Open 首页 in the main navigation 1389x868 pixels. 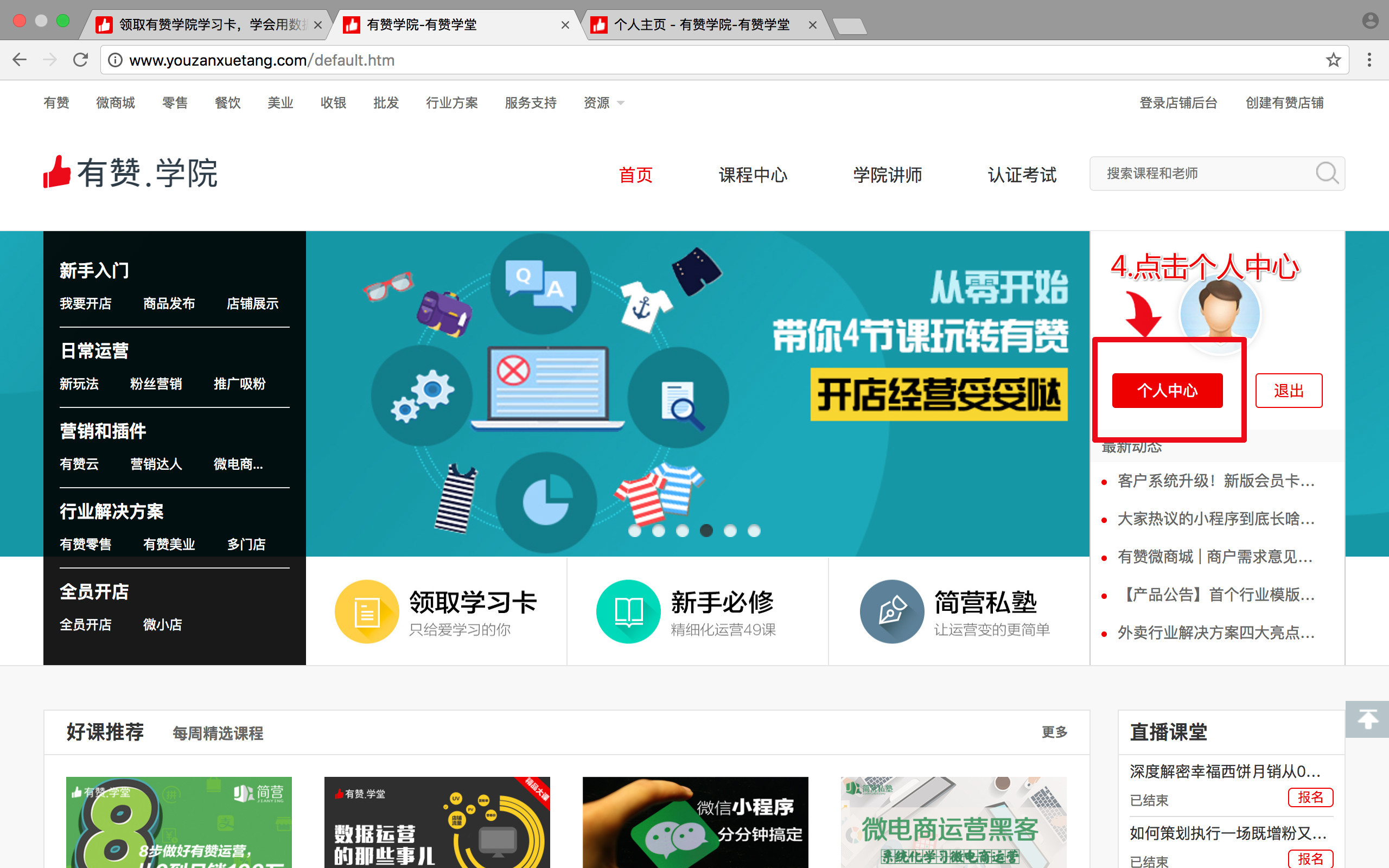pos(635,175)
